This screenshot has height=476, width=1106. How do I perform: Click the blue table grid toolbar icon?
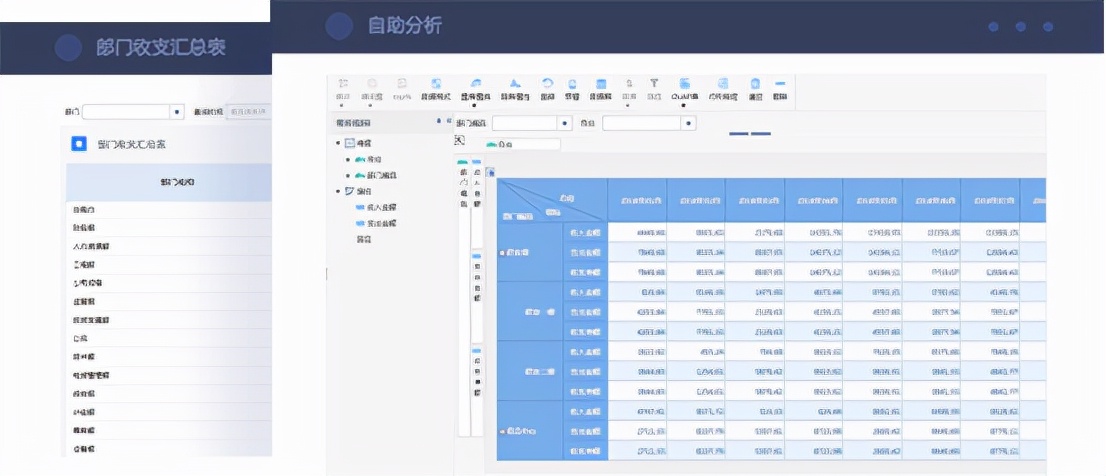[601, 83]
